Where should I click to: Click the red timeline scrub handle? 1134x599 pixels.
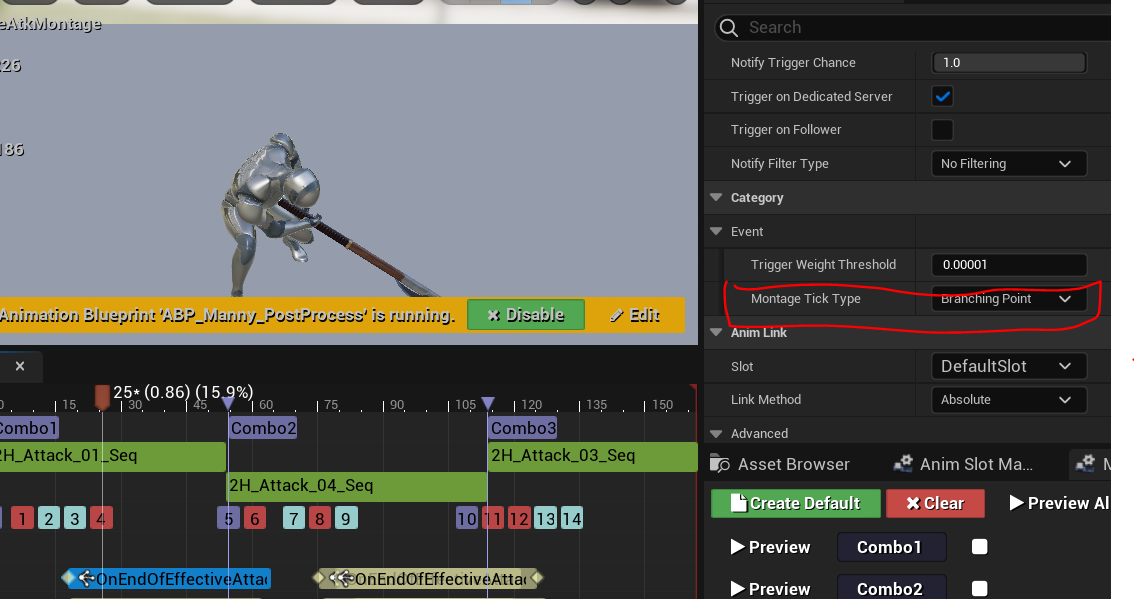[102, 396]
